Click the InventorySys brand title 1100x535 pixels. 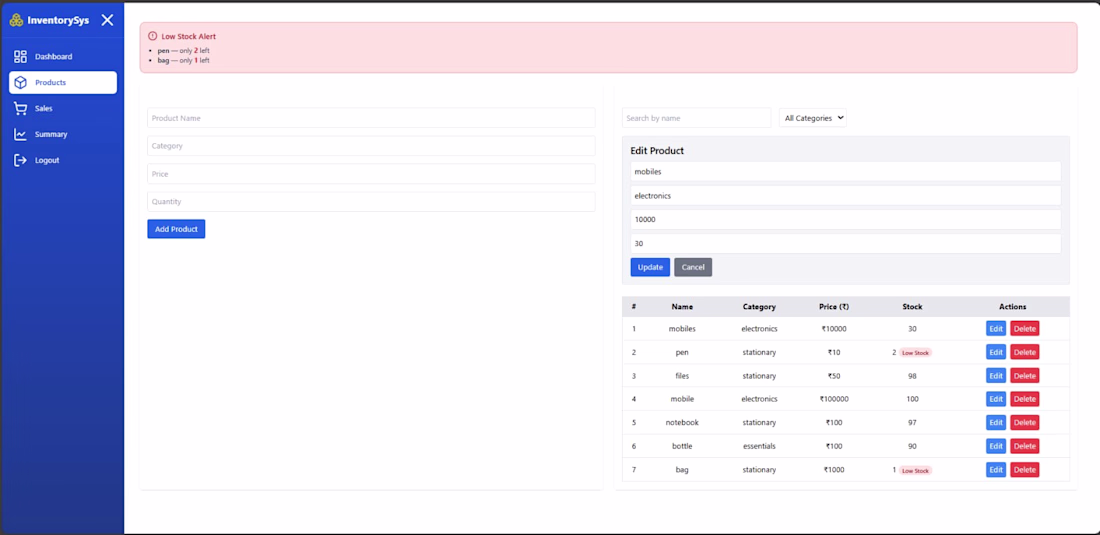coord(58,20)
